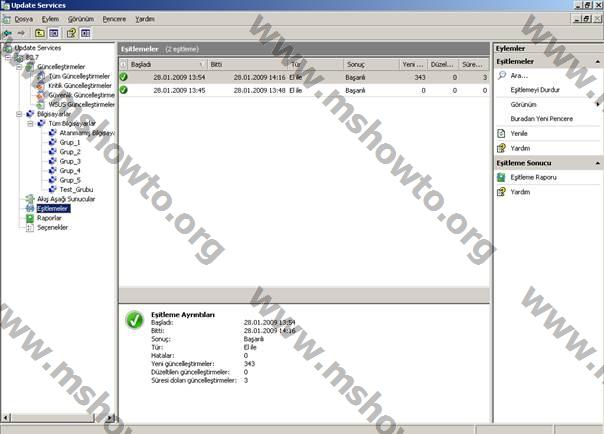
Task: Click the Test_Grubu group icon
Action: [x=53, y=189]
